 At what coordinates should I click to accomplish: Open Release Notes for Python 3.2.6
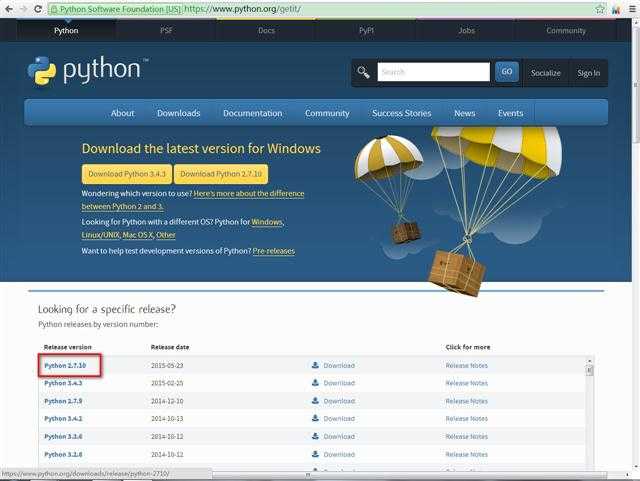[x=467, y=454]
